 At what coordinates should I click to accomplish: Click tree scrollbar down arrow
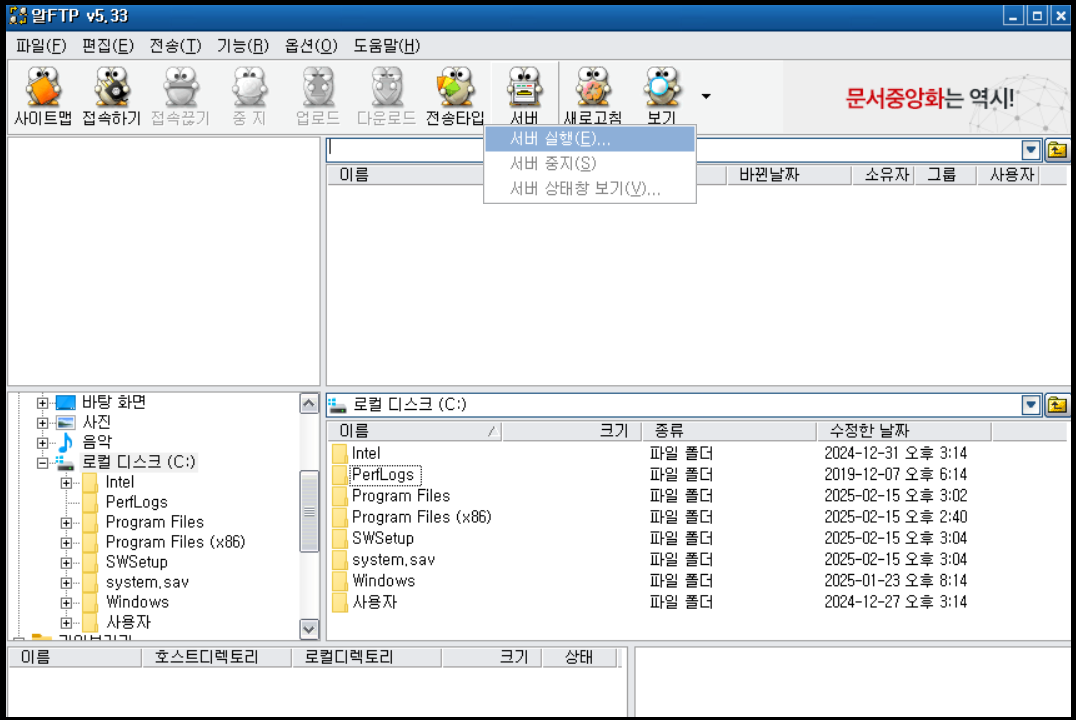(309, 629)
